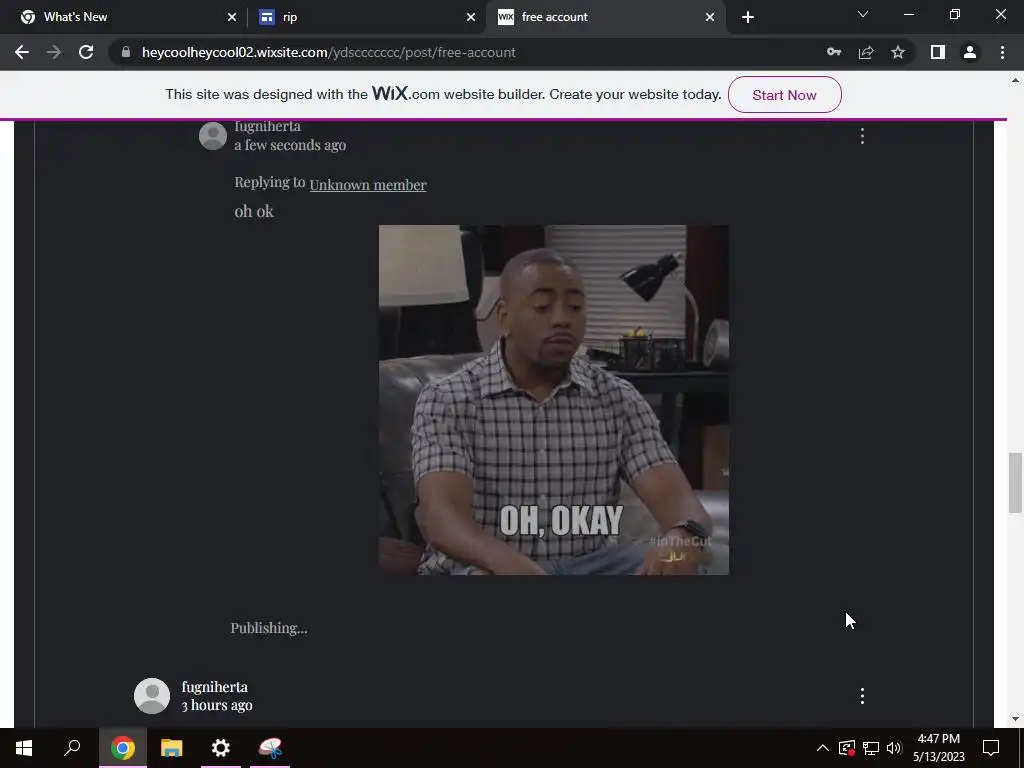Show hidden tray icons

823,748
